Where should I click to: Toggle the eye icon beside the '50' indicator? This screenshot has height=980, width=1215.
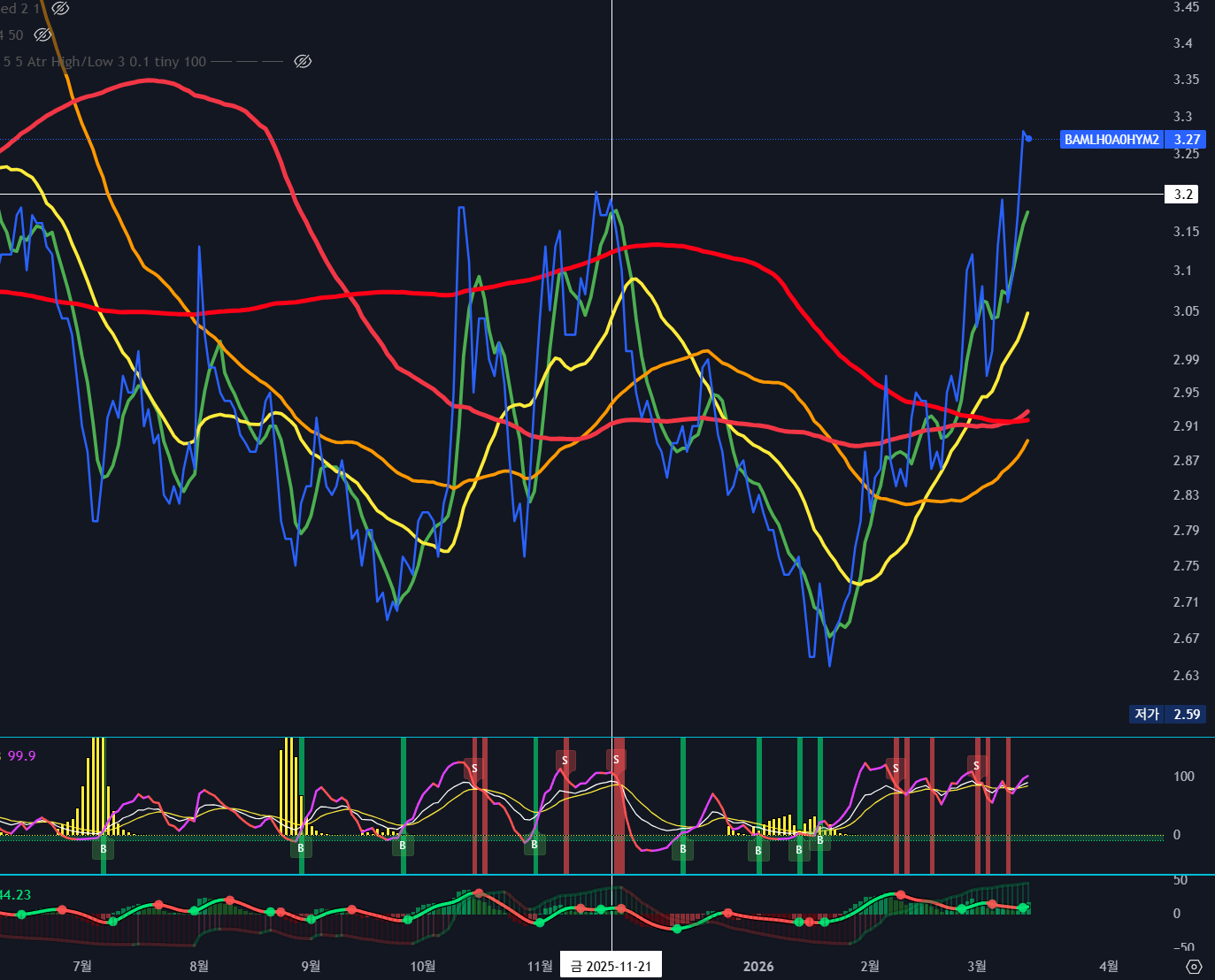tap(42, 34)
